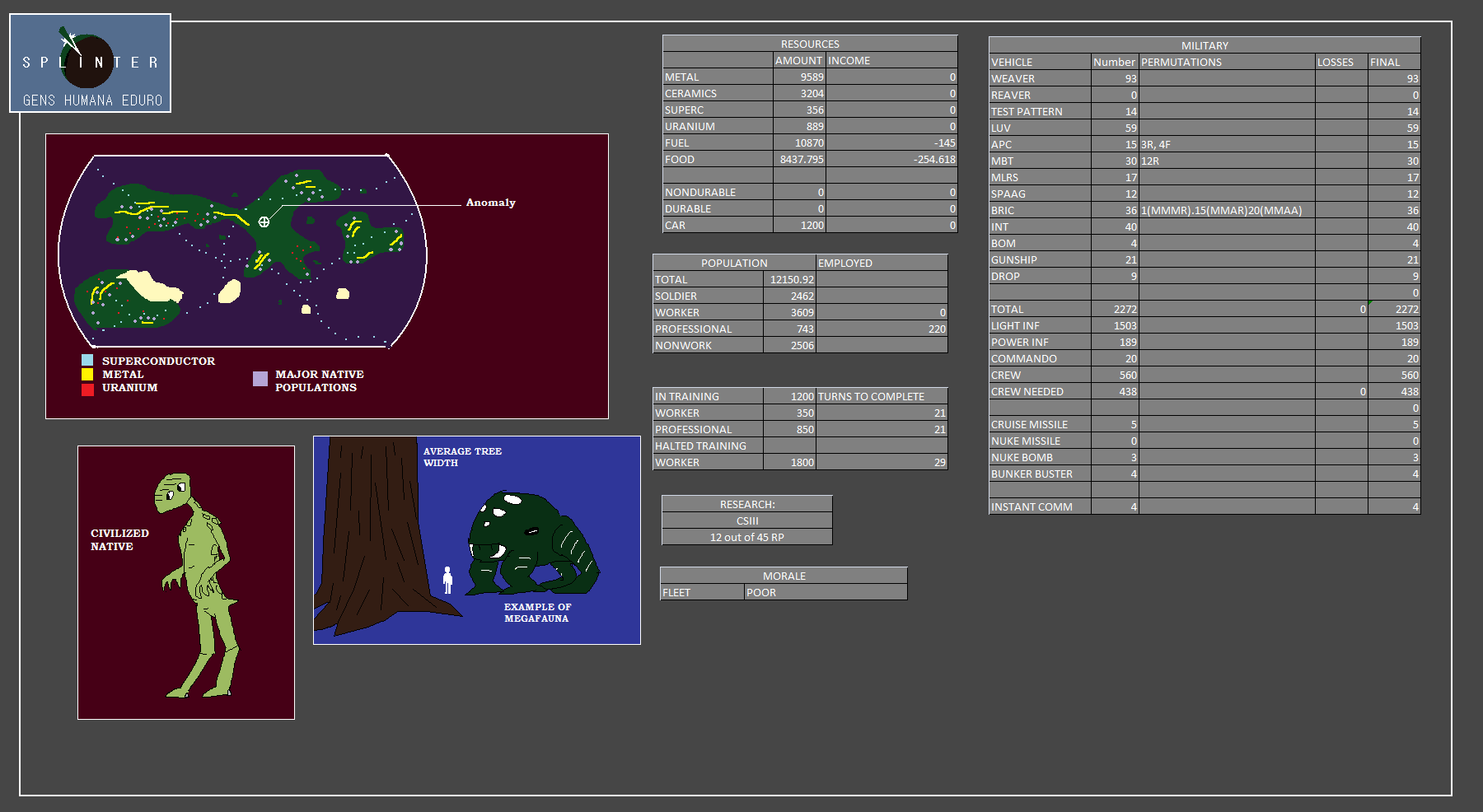This screenshot has height=812, width=1483.
Task: Click the BRIC permutations cell
Action: coord(1226,210)
